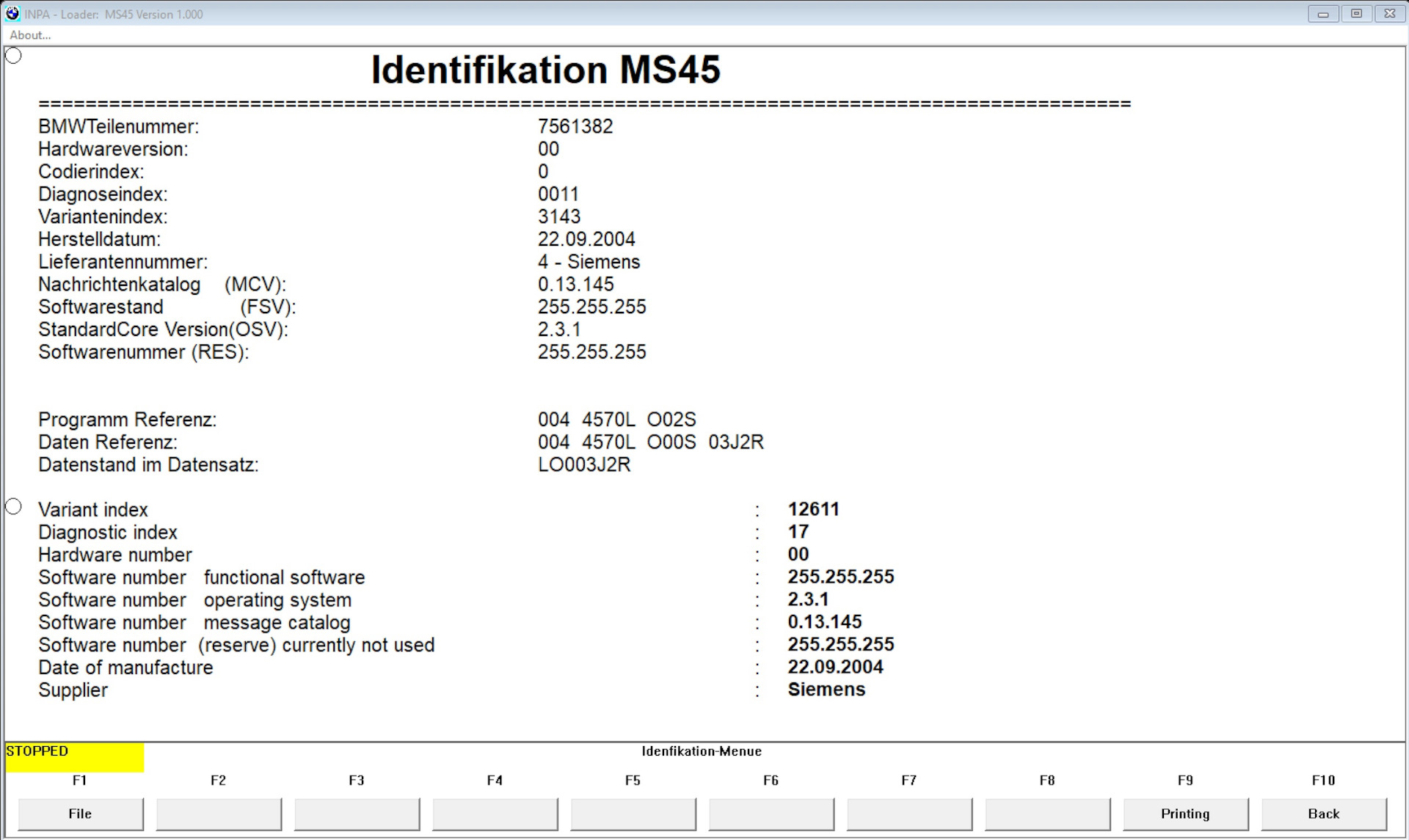Click the Diagnostic index value 17
Viewport: 1409px width, 840px height.
(798, 532)
